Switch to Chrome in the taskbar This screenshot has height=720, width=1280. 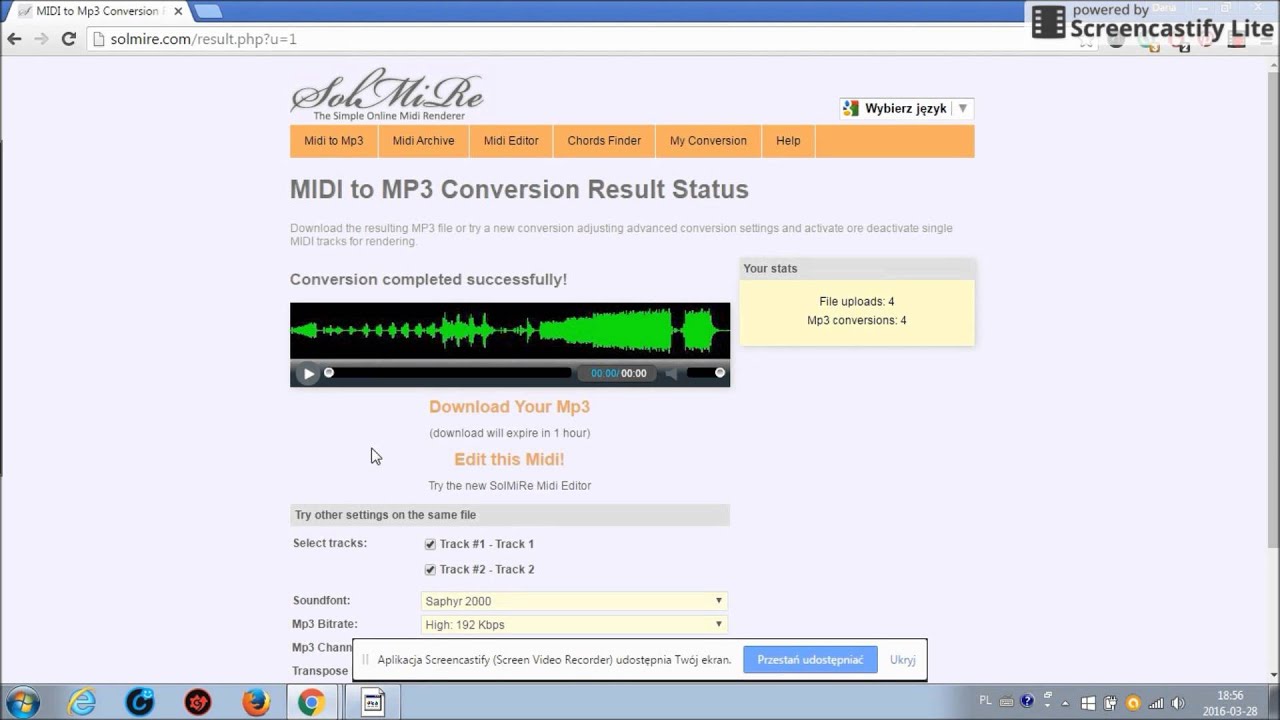pyautogui.click(x=311, y=702)
